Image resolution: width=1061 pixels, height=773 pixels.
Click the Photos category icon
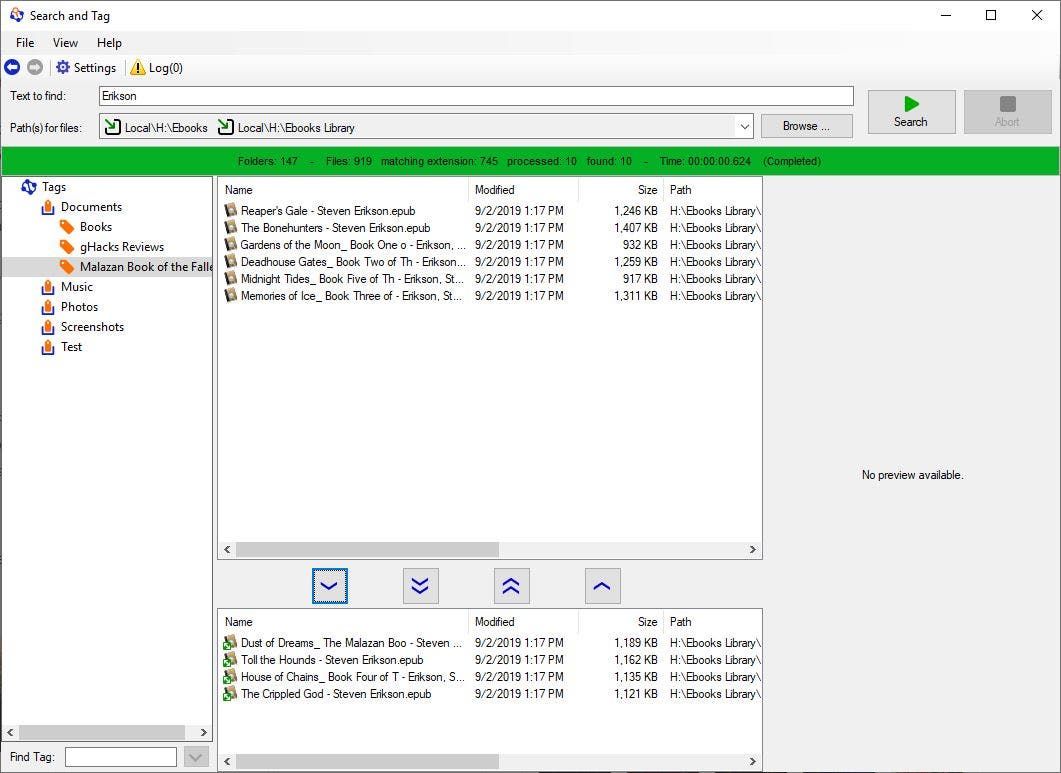(48, 307)
